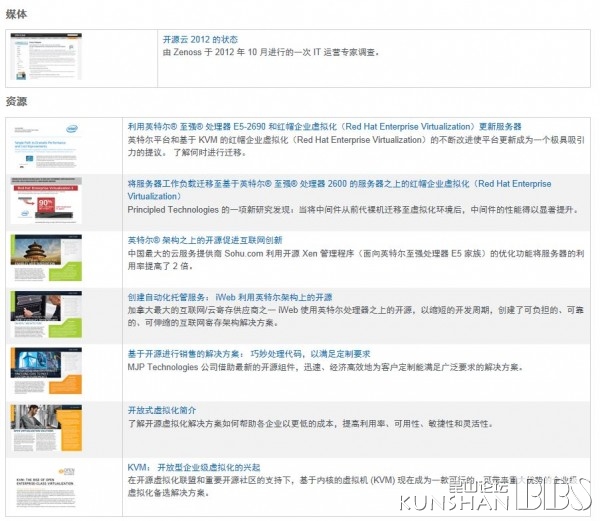Open the 创建自动化托管服务 iWeb link
This screenshot has height=521, width=600.
(229, 297)
